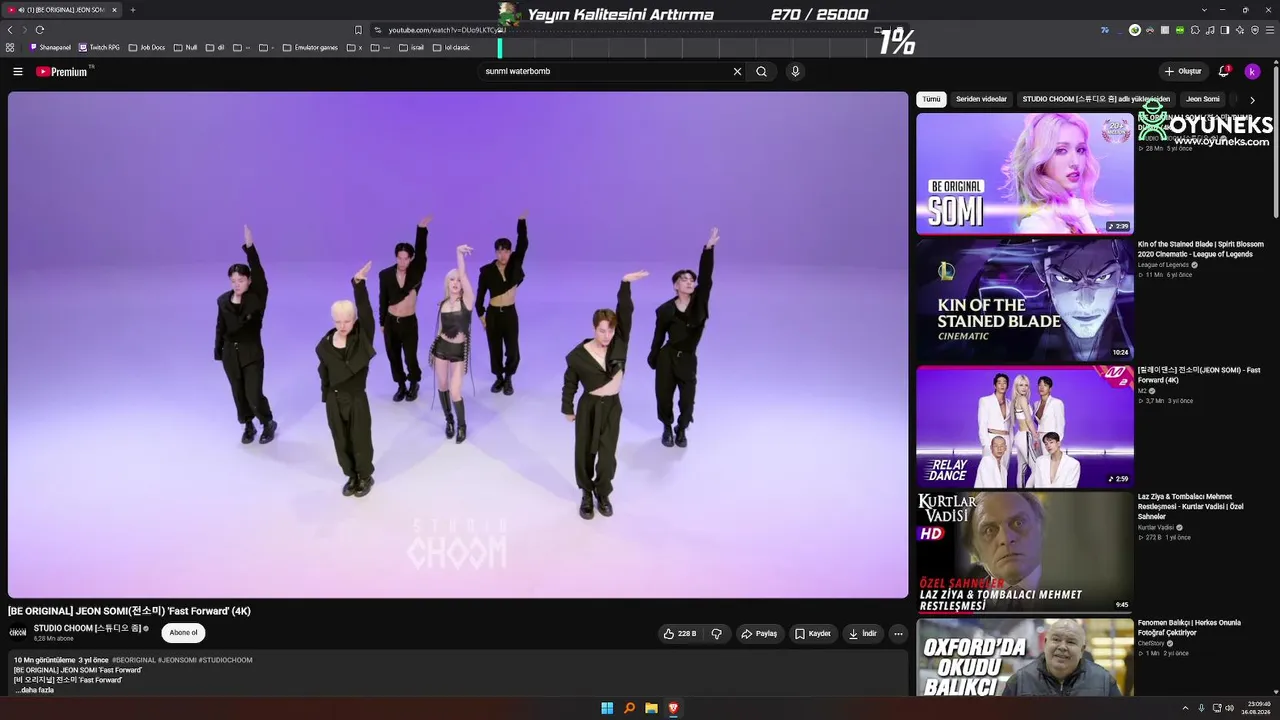1280x720 pixels.
Task: Open the Windows Start menu
Action: pos(607,708)
